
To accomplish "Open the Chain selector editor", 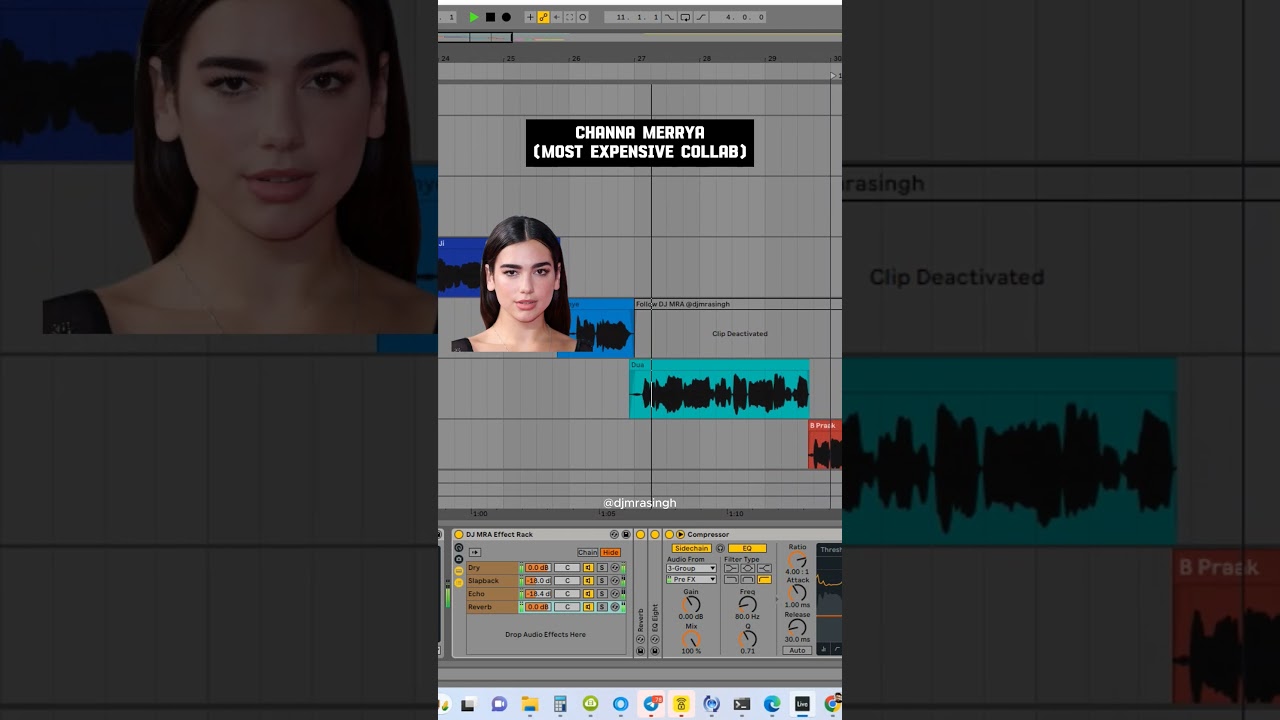I will [588, 552].
